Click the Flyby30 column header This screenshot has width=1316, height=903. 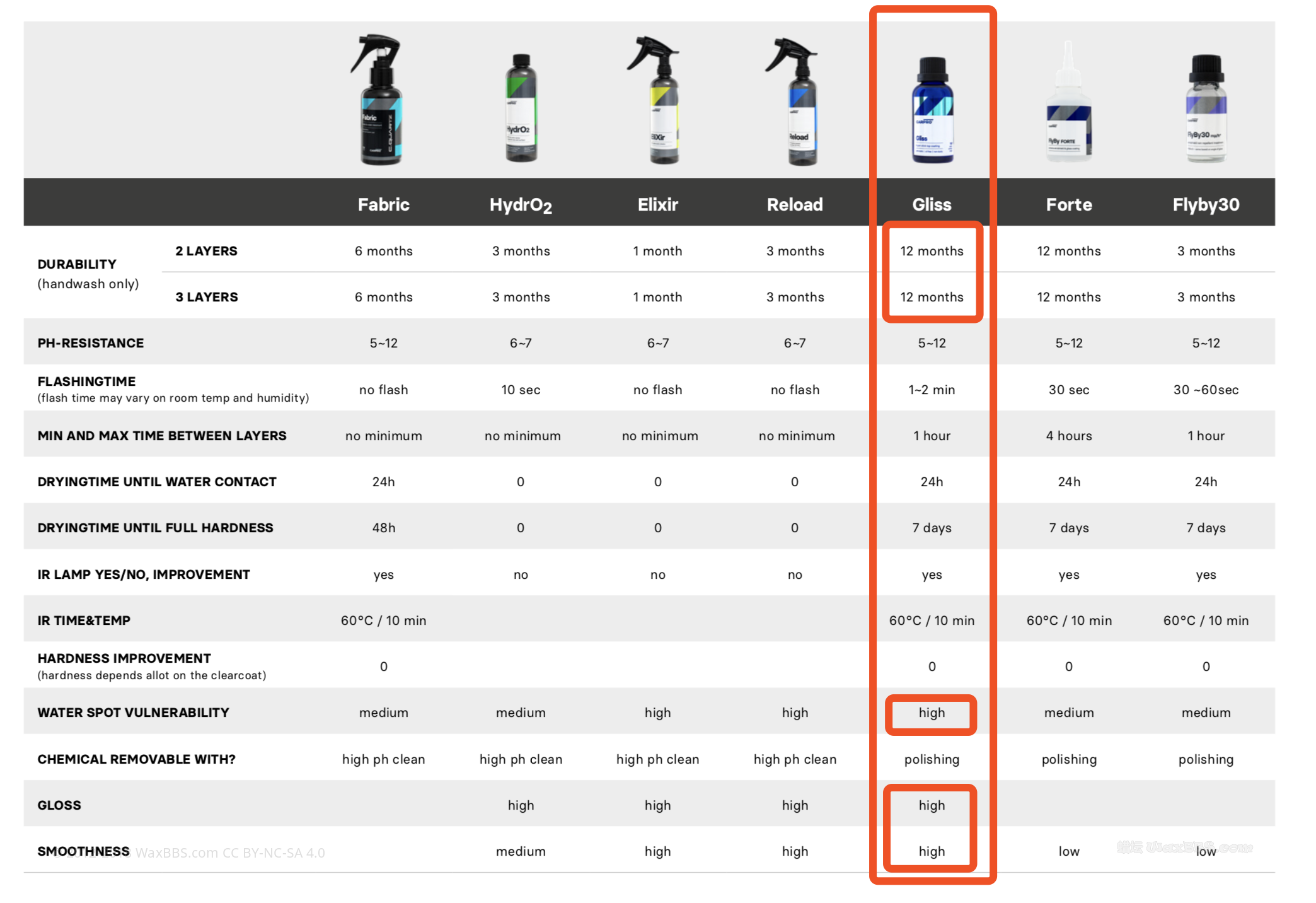pos(1206,204)
